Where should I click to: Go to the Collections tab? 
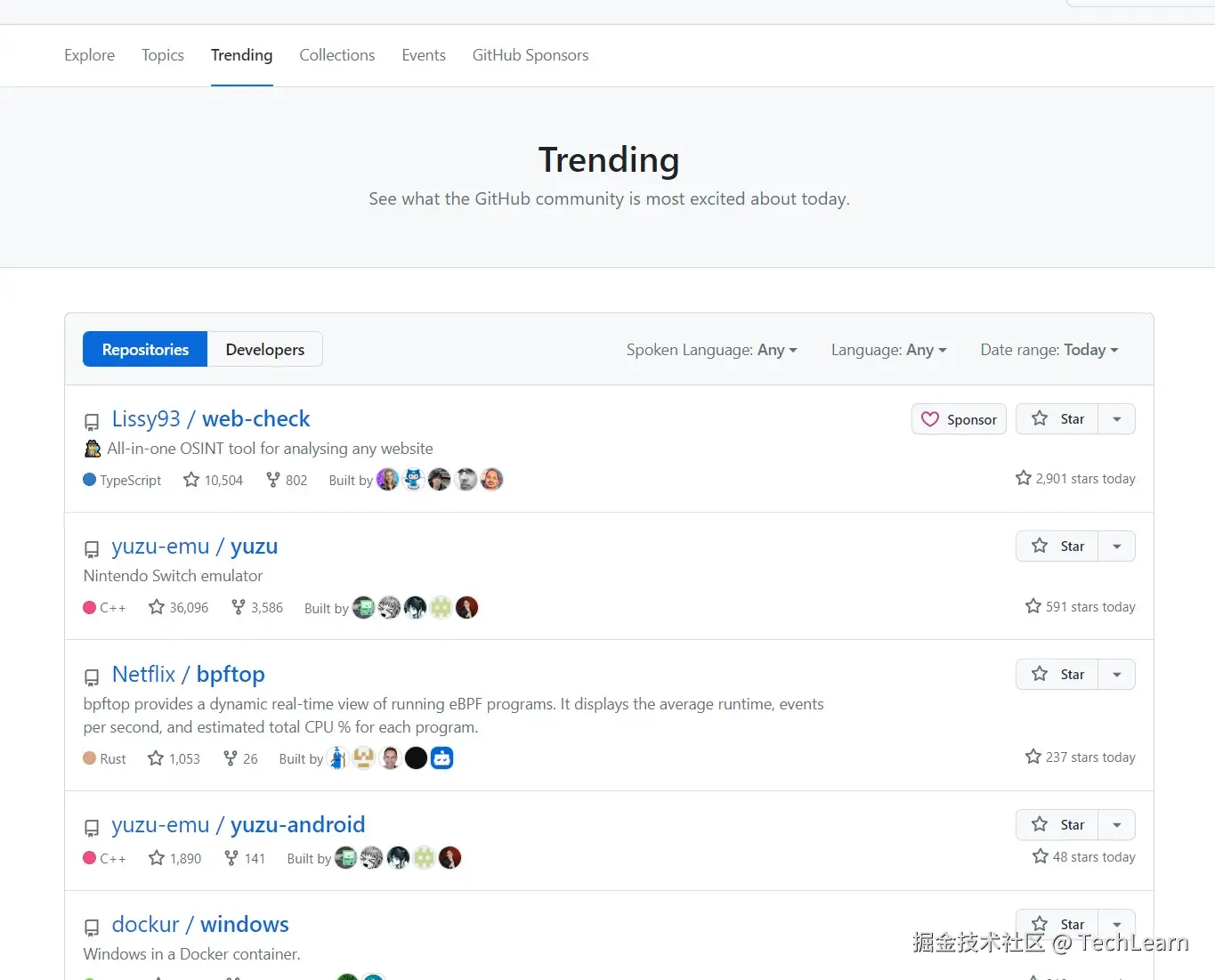pyautogui.click(x=336, y=55)
